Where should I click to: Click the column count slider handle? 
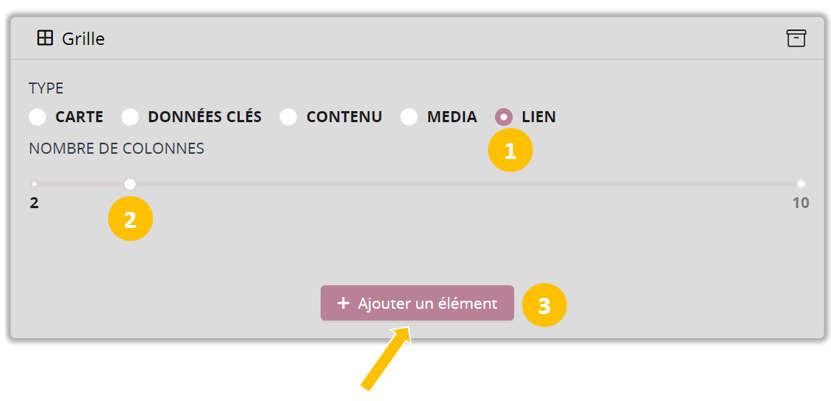tap(130, 184)
